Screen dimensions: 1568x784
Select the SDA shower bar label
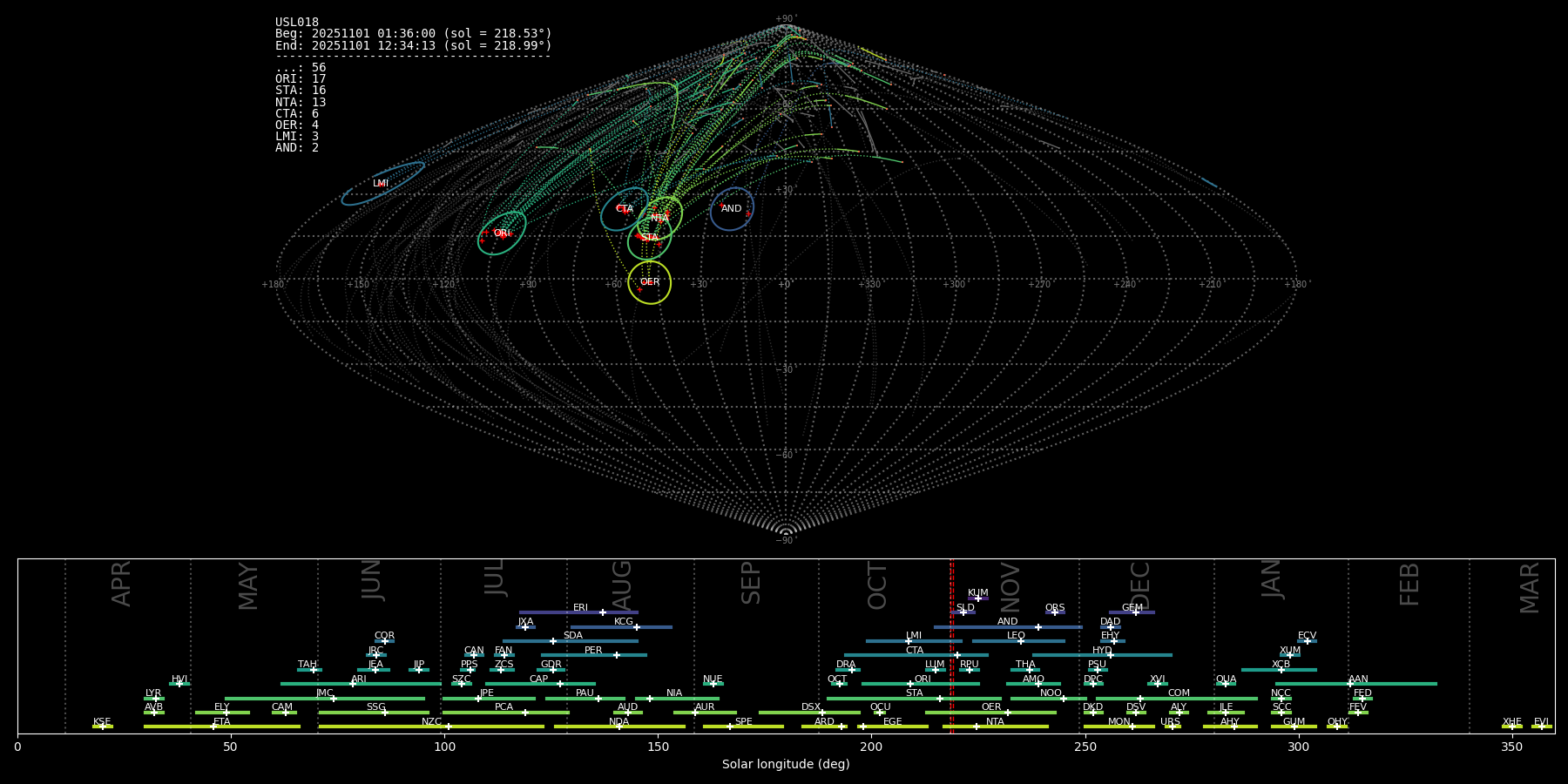(572, 636)
